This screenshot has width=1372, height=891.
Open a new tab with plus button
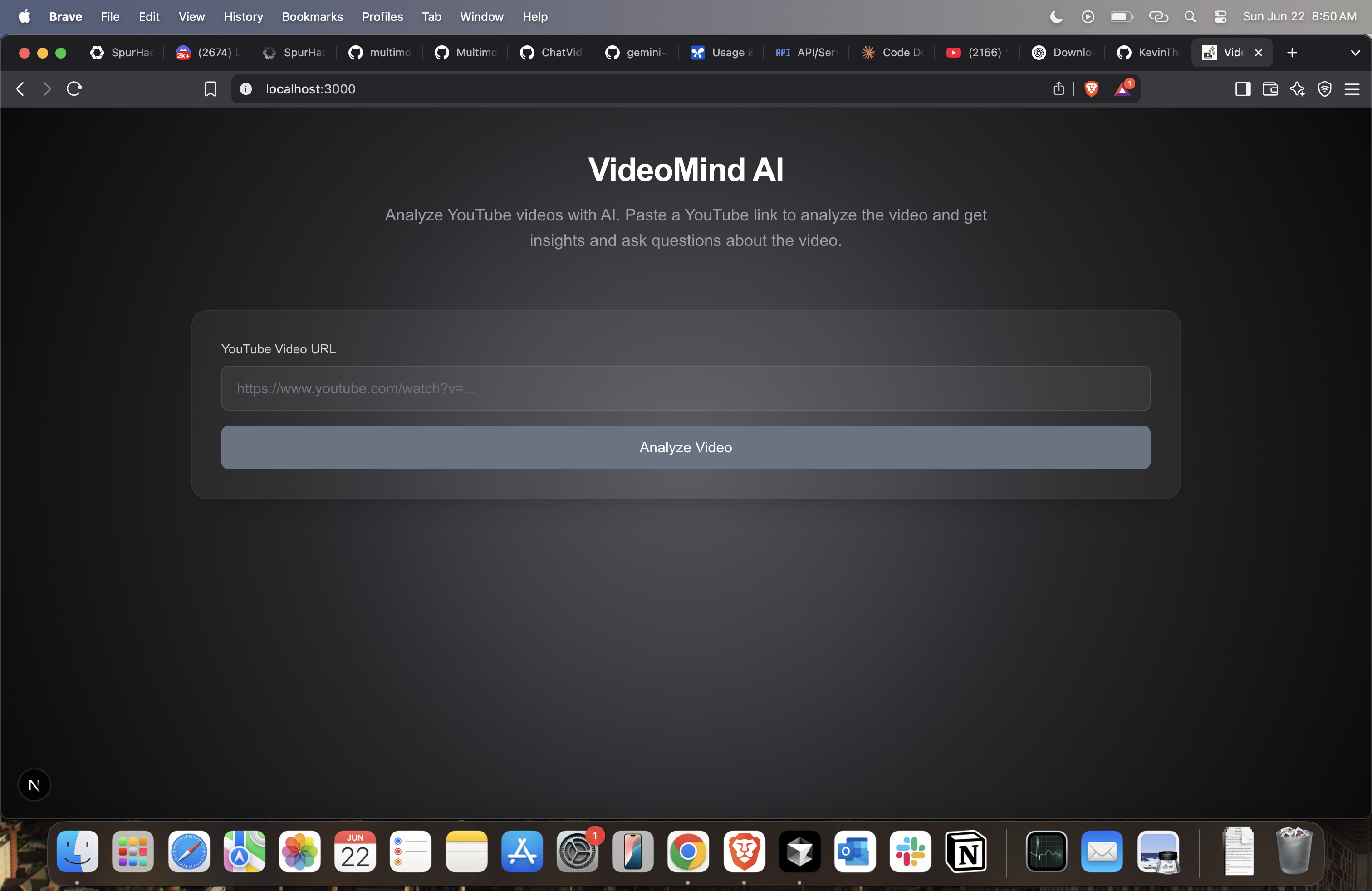point(1292,53)
